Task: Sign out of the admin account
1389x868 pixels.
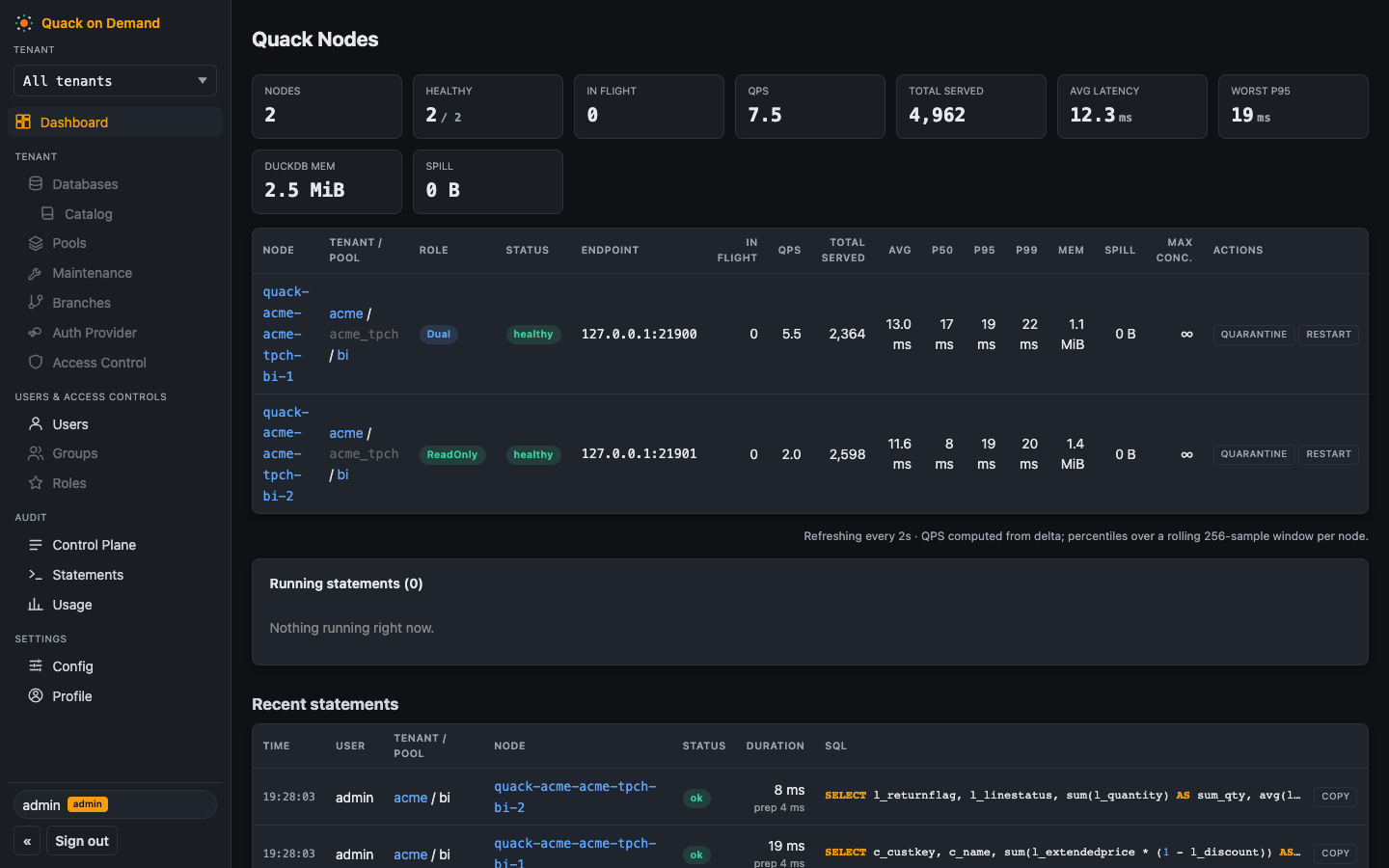Action: 82,841
